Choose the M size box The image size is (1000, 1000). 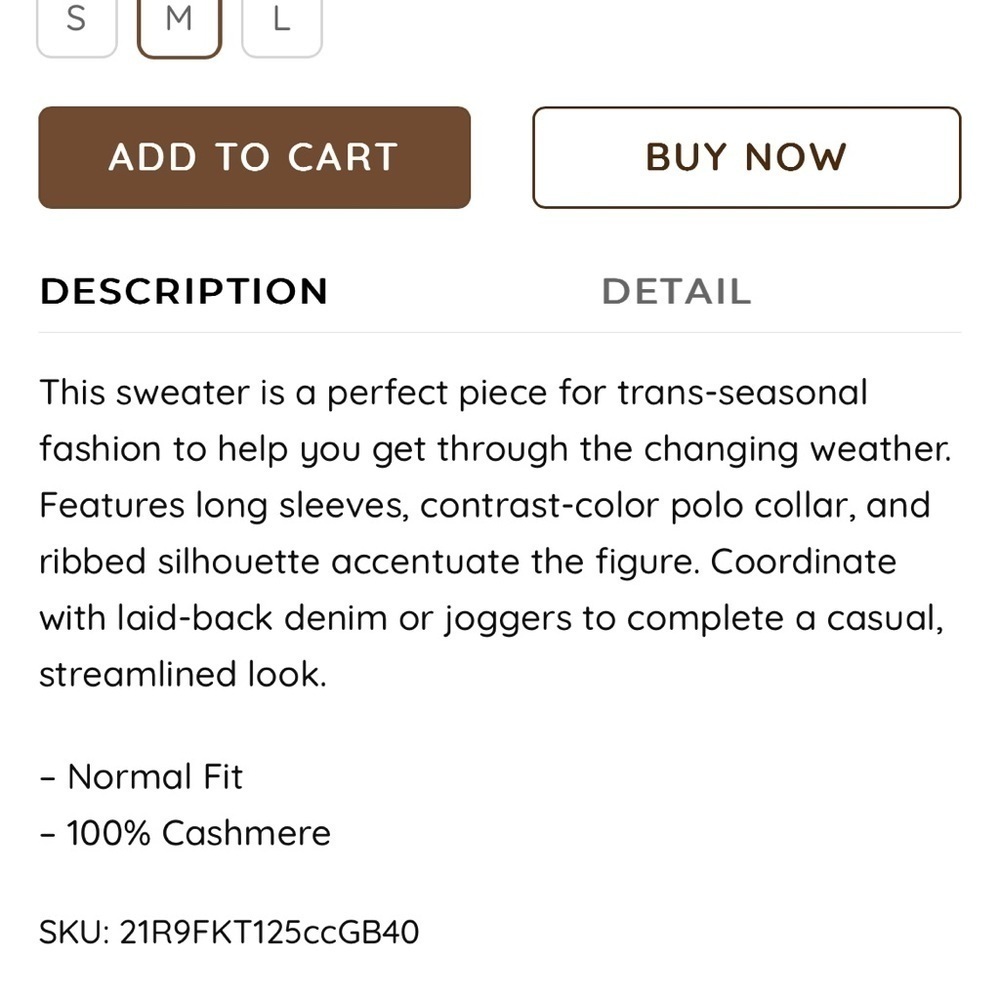(179, 26)
